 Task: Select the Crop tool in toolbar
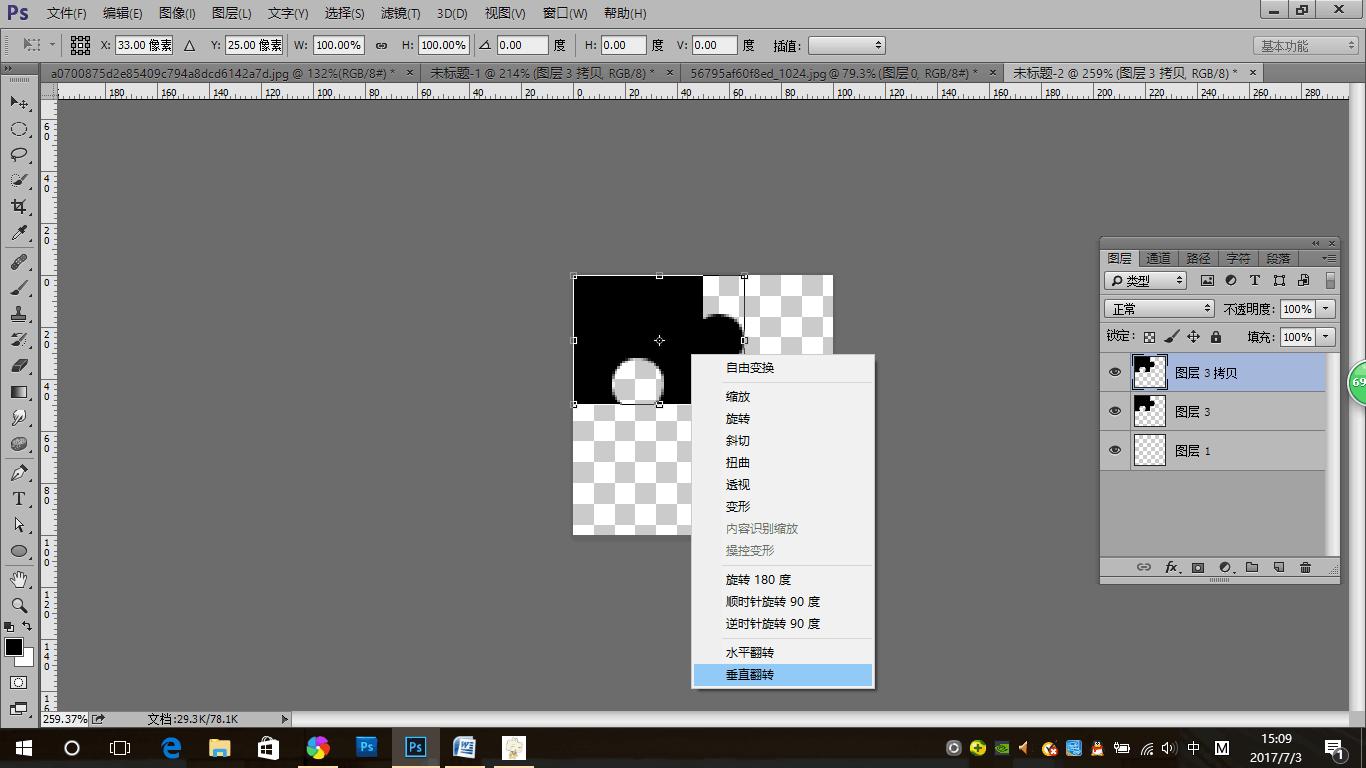click(19, 207)
